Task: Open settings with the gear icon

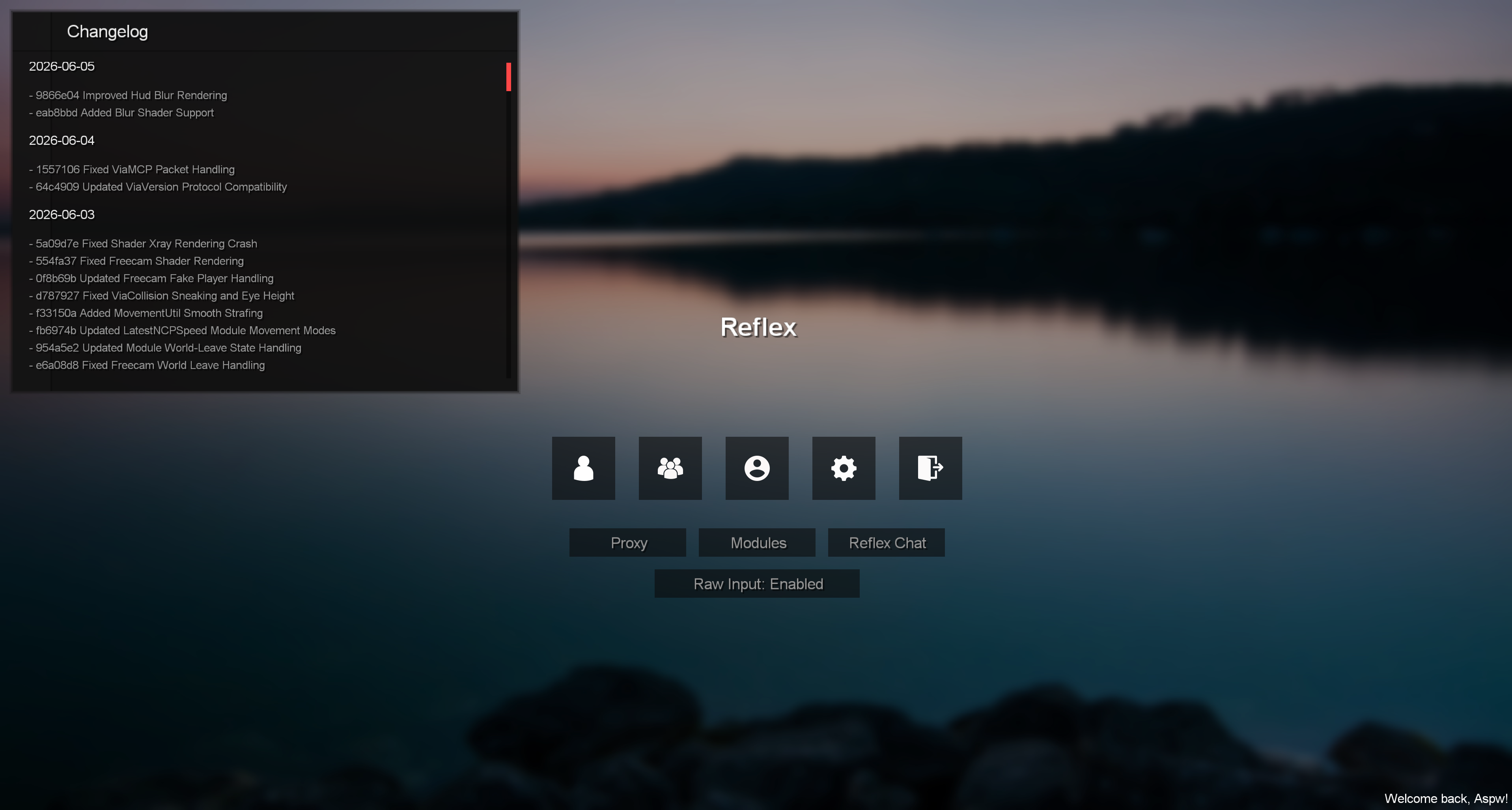Action: [x=844, y=468]
